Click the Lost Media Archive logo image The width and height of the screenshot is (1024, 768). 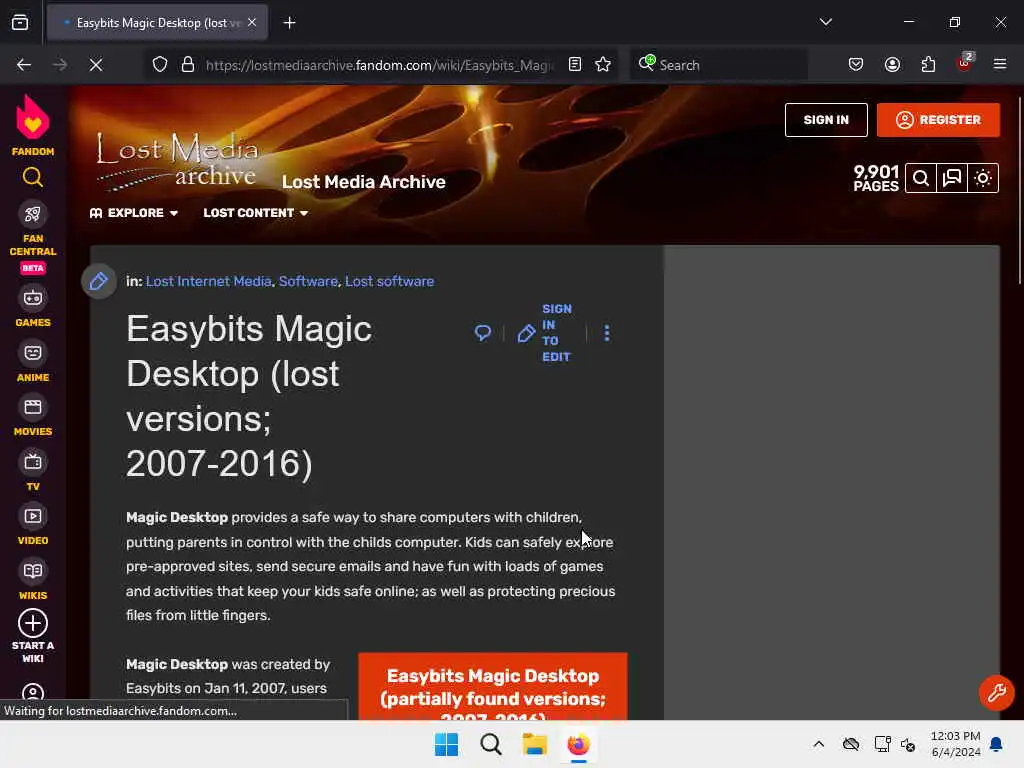(x=177, y=161)
